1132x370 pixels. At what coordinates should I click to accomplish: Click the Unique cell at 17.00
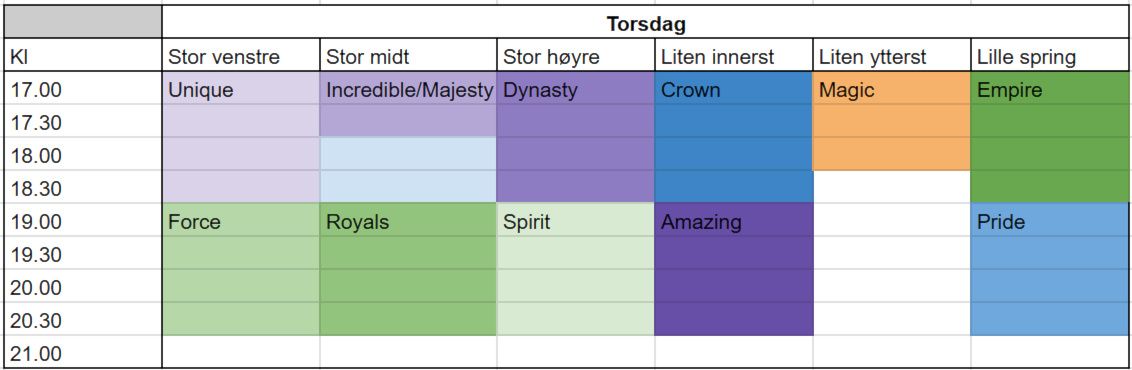point(241,88)
